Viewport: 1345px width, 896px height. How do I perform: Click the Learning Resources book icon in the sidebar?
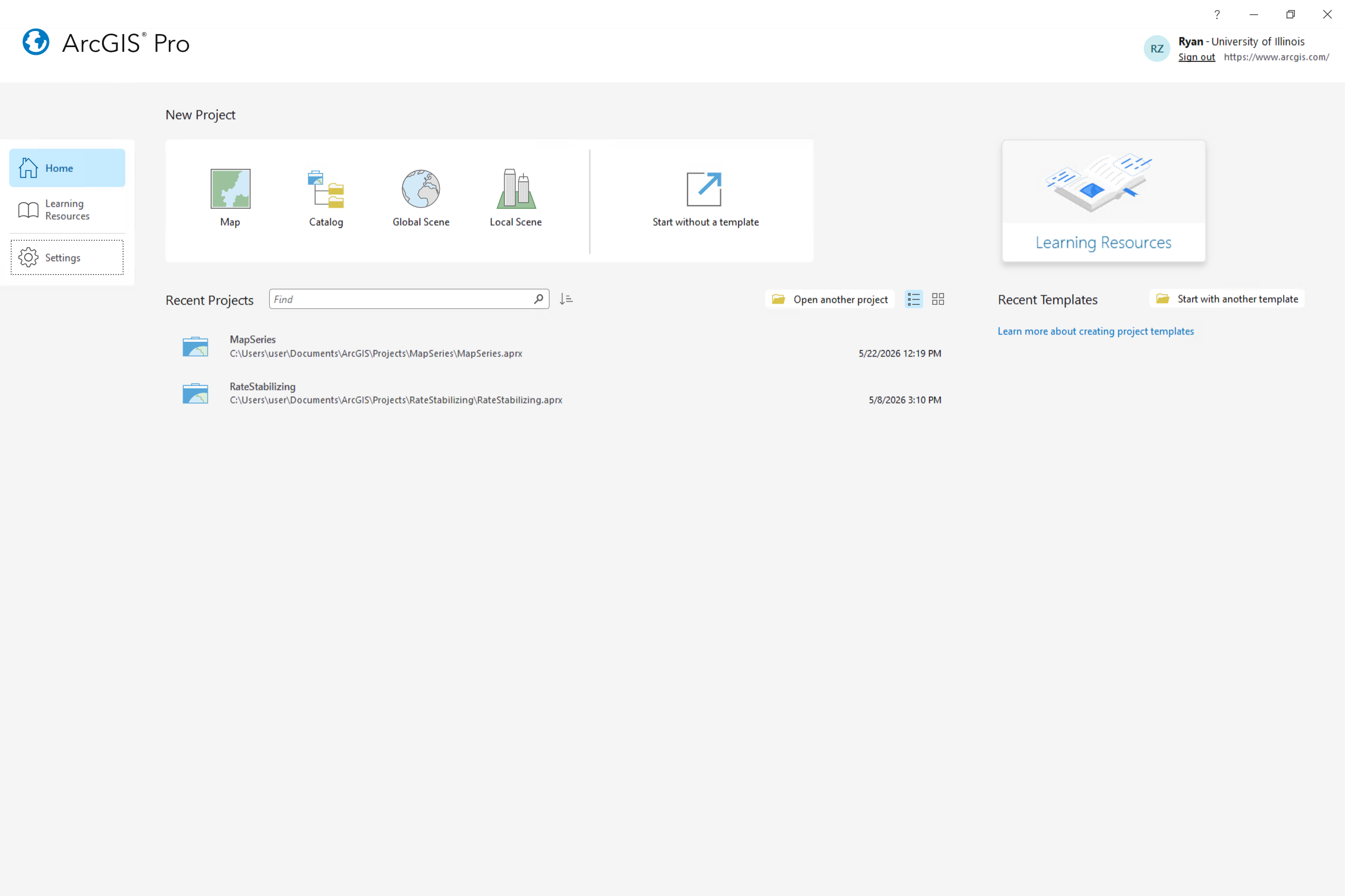28,210
